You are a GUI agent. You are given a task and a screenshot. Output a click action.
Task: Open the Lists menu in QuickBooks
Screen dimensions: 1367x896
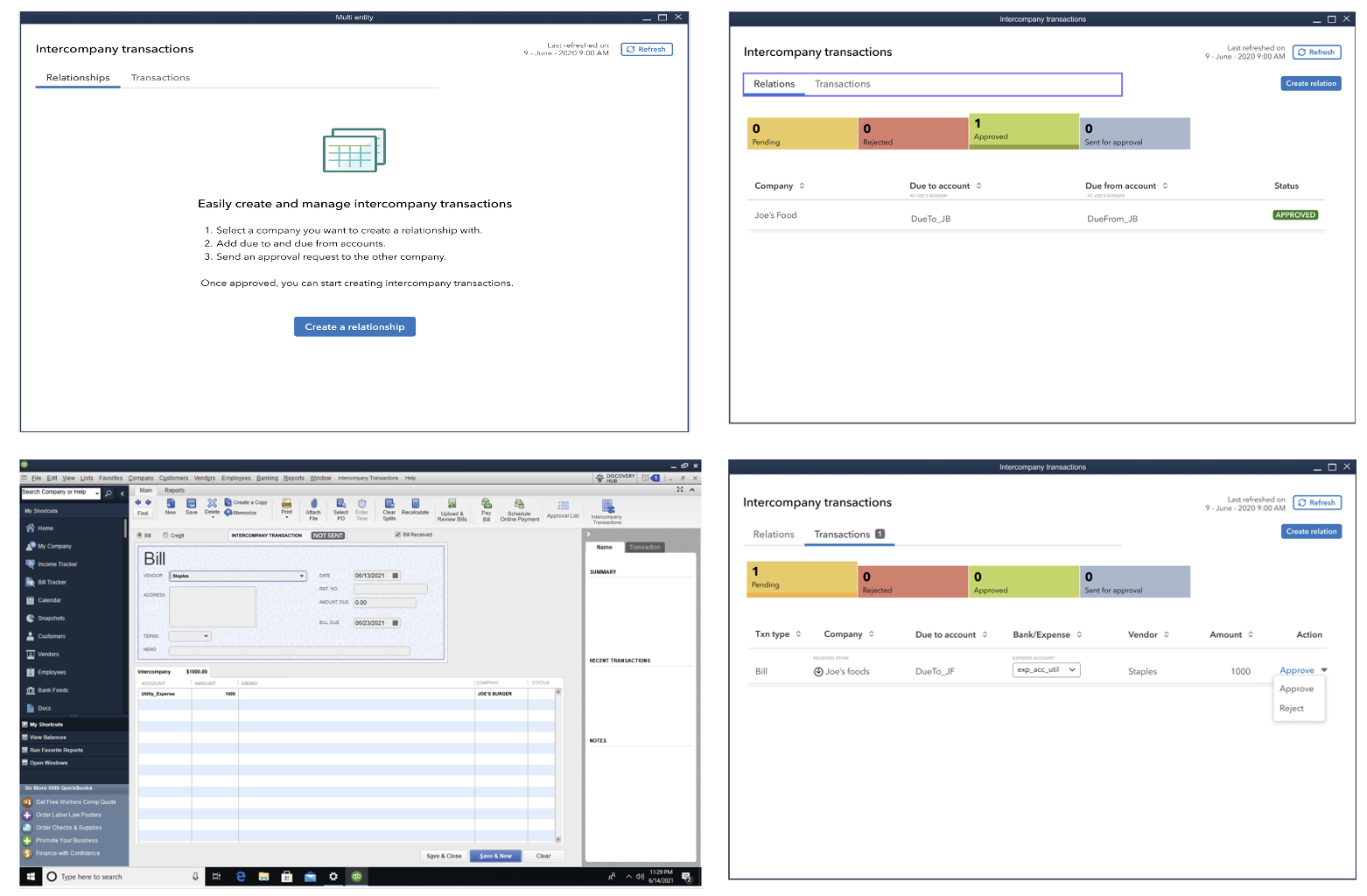pyautogui.click(x=87, y=478)
